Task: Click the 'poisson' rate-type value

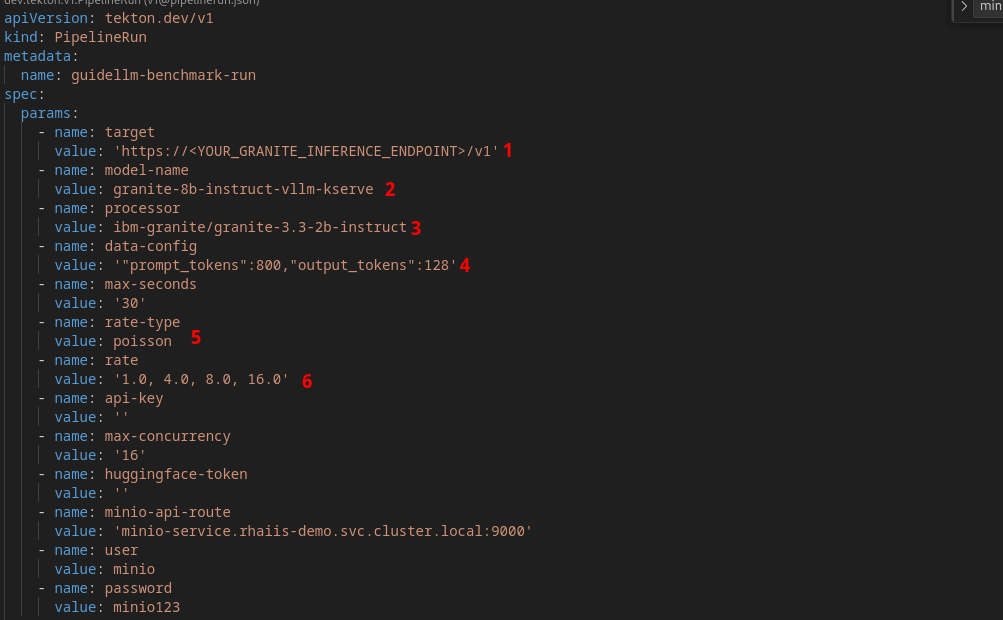Action: [142, 341]
